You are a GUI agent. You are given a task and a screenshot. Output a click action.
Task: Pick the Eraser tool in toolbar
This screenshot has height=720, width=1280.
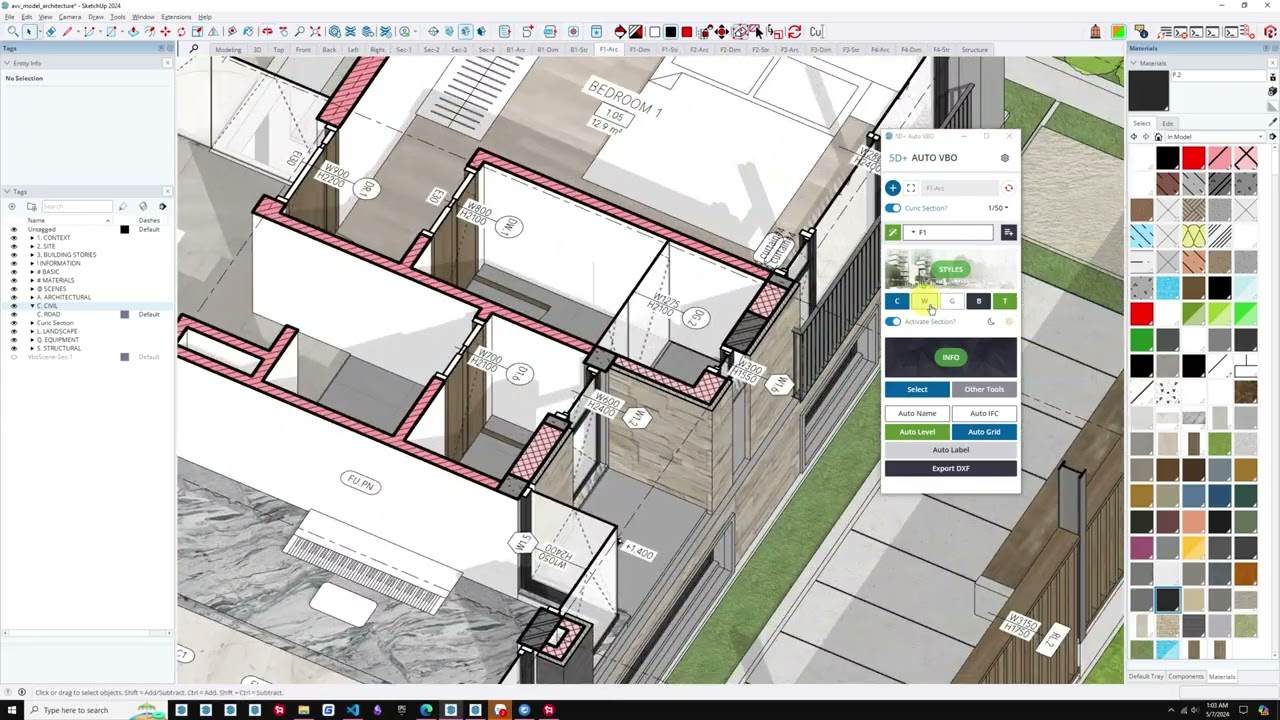(x=50, y=32)
